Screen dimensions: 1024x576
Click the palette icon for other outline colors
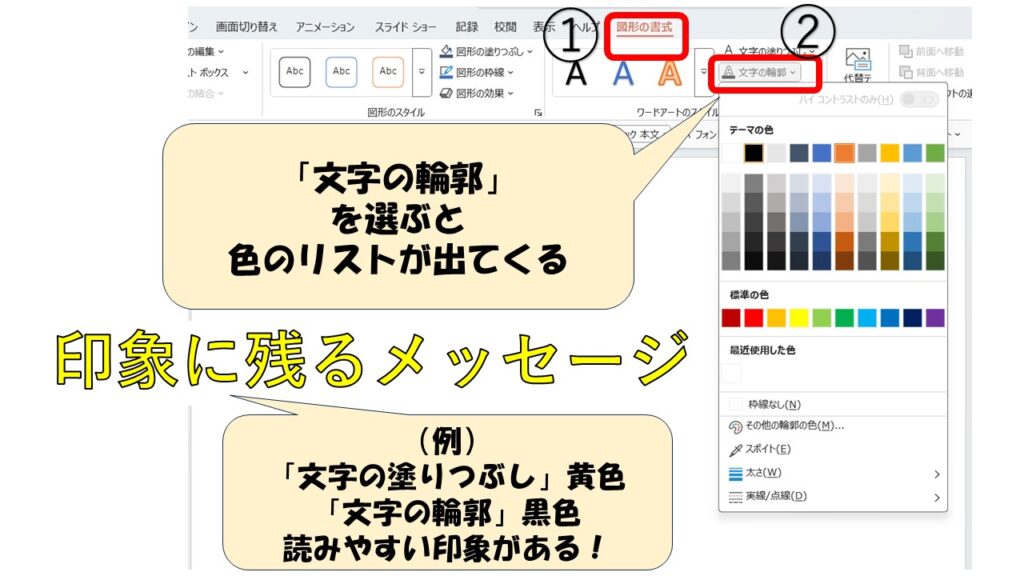pyautogui.click(x=735, y=426)
